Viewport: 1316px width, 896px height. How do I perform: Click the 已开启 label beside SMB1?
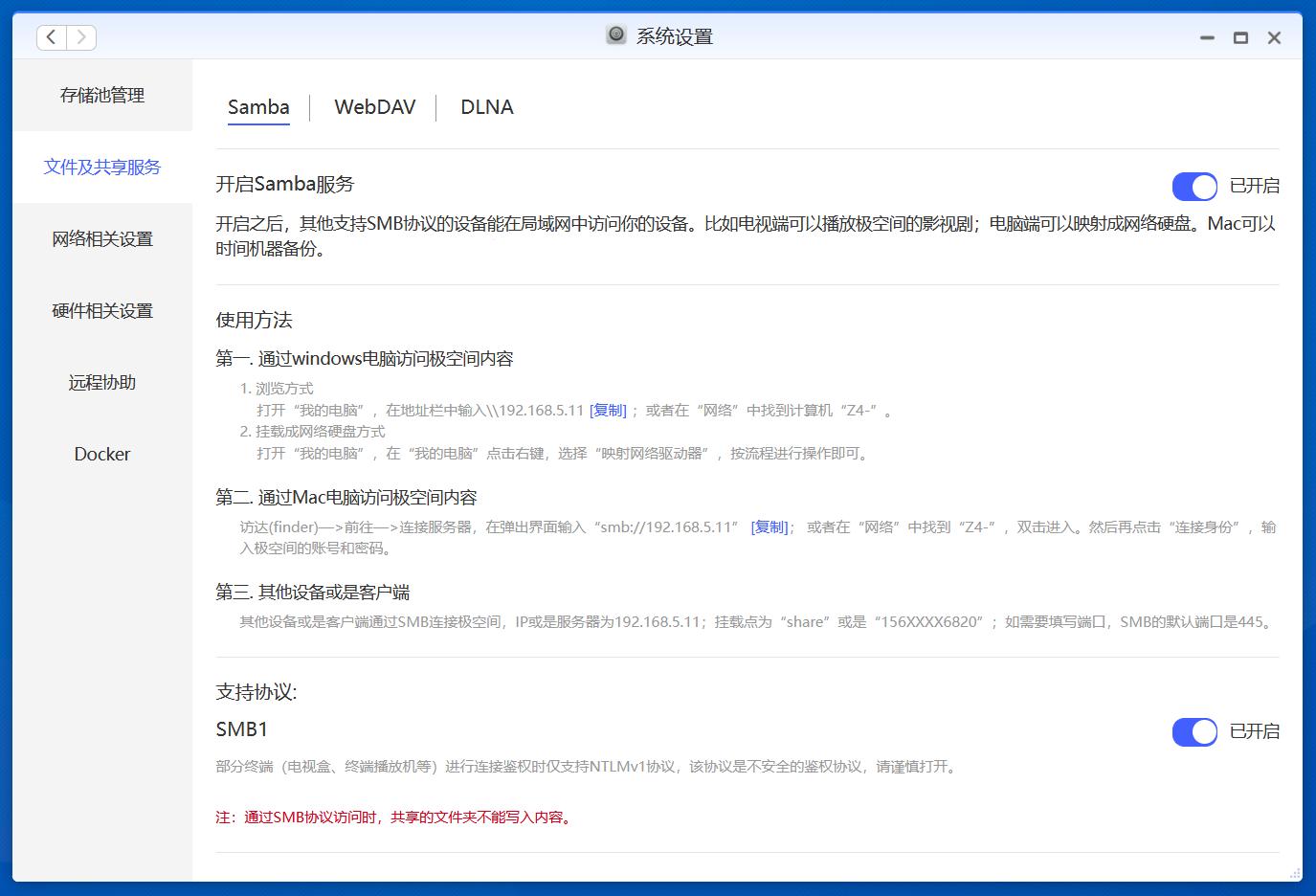pos(1255,731)
